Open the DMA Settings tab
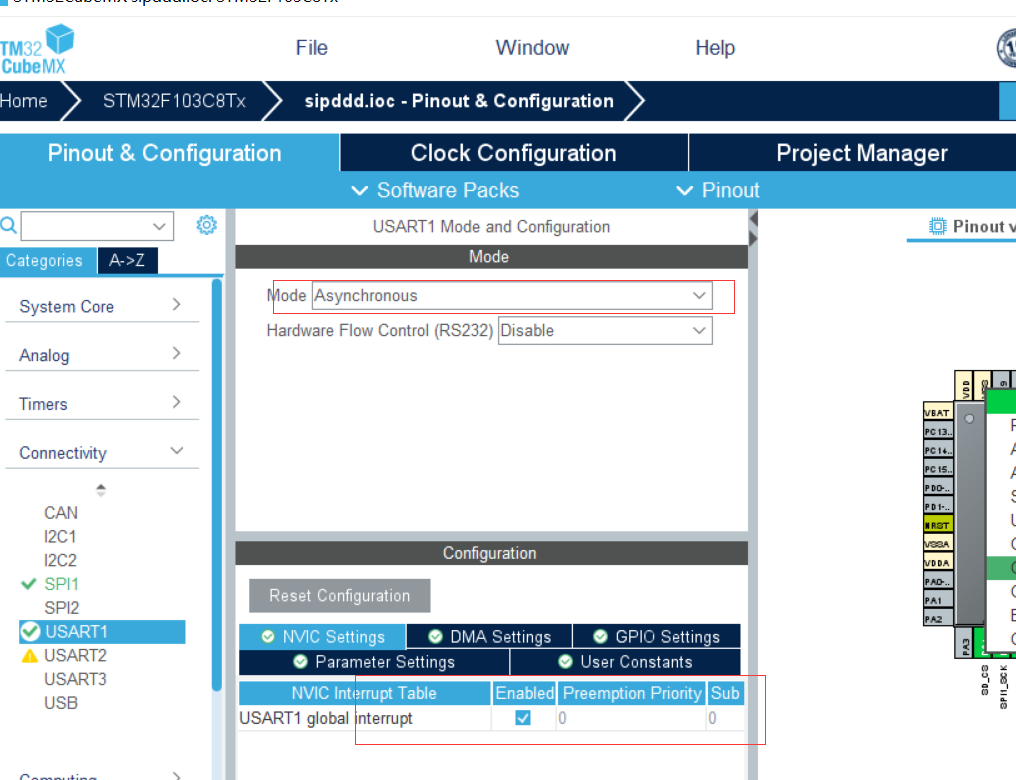This screenshot has width=1016, height=780. pyautogui.click(x=490, y=637)
